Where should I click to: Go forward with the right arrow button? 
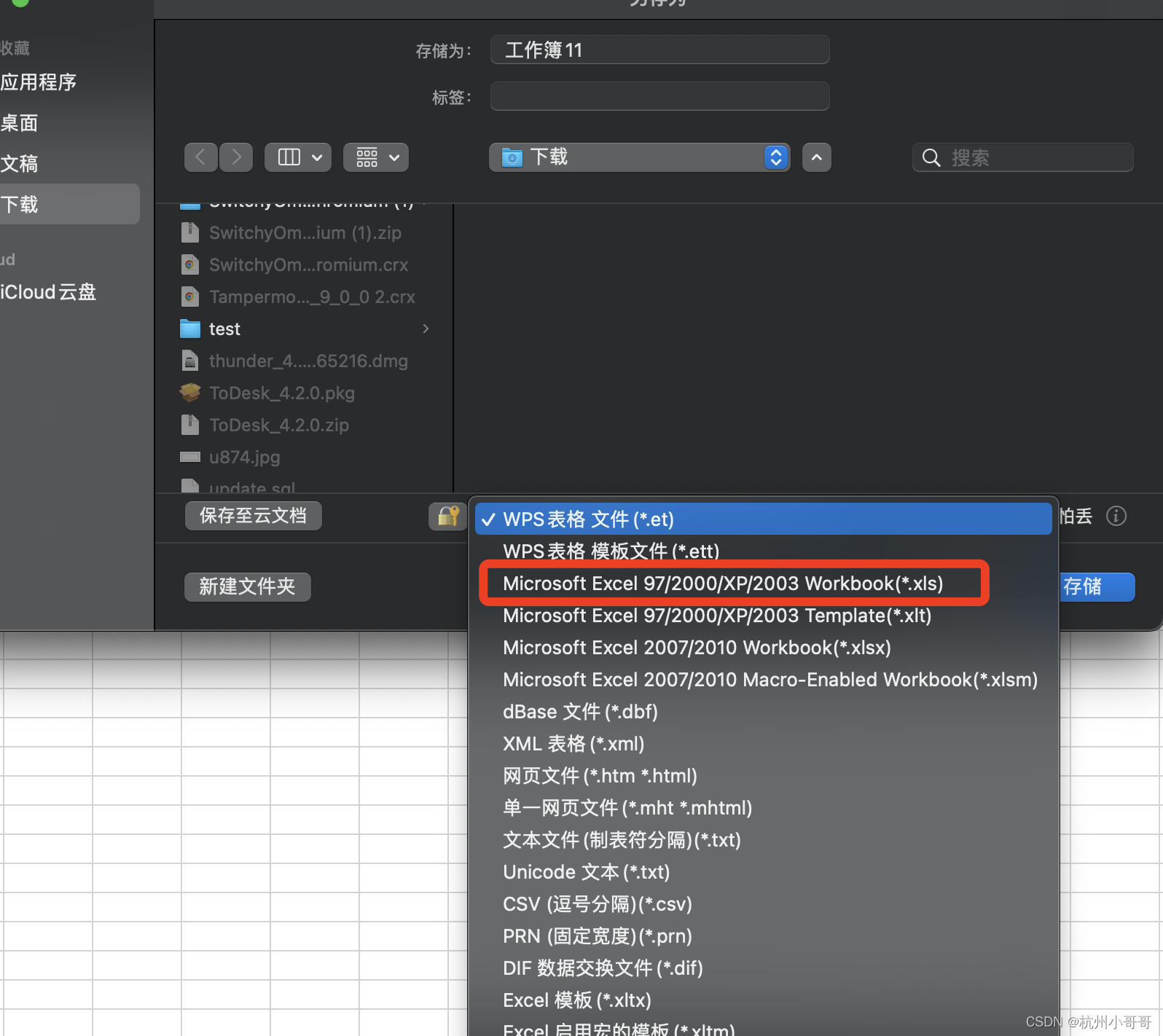click(x=236, y=157)
